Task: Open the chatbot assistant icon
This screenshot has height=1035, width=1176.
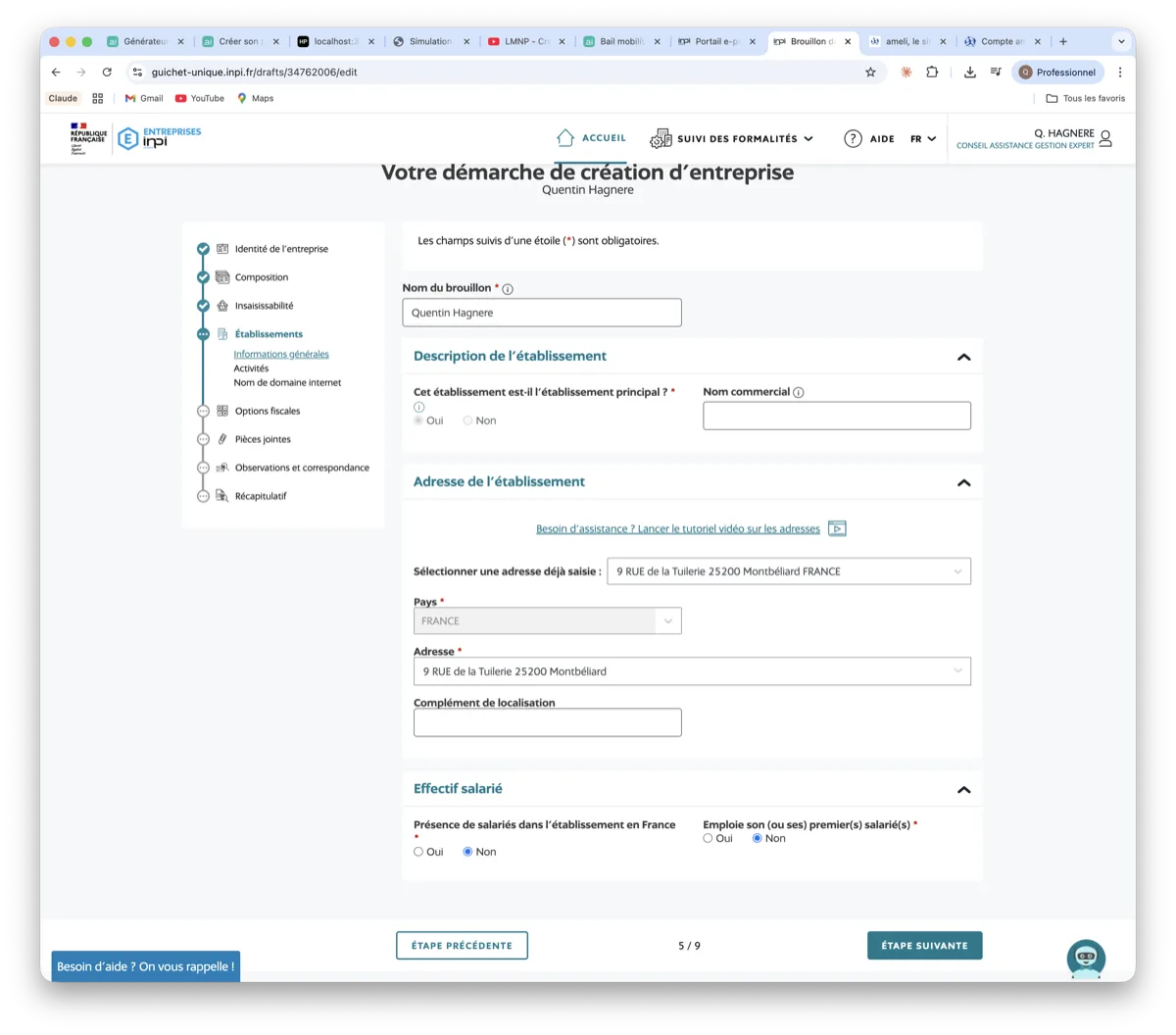Action: coord(1086,959)
